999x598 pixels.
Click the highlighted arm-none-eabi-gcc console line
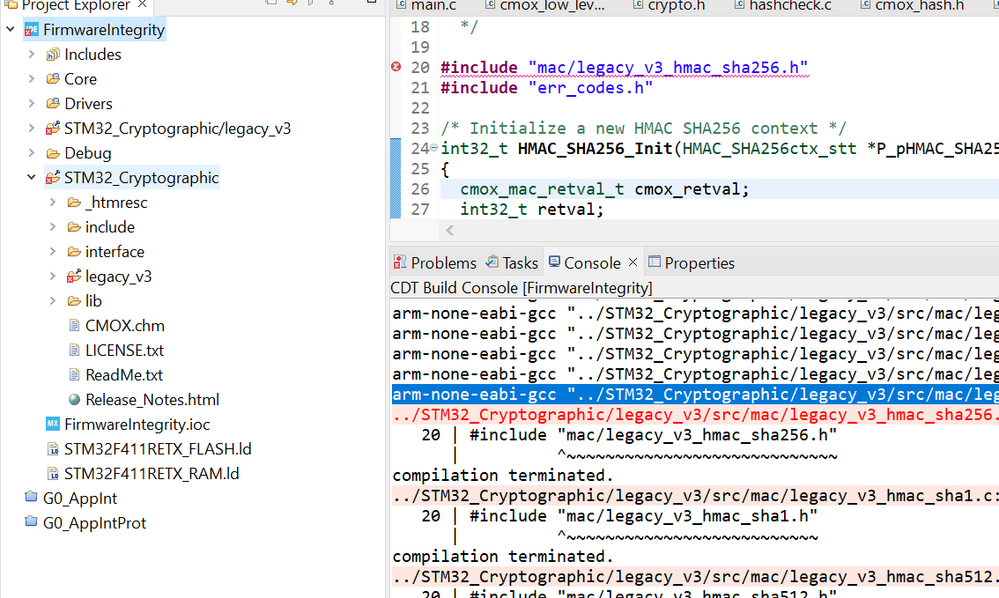click(x=695, y=395)
